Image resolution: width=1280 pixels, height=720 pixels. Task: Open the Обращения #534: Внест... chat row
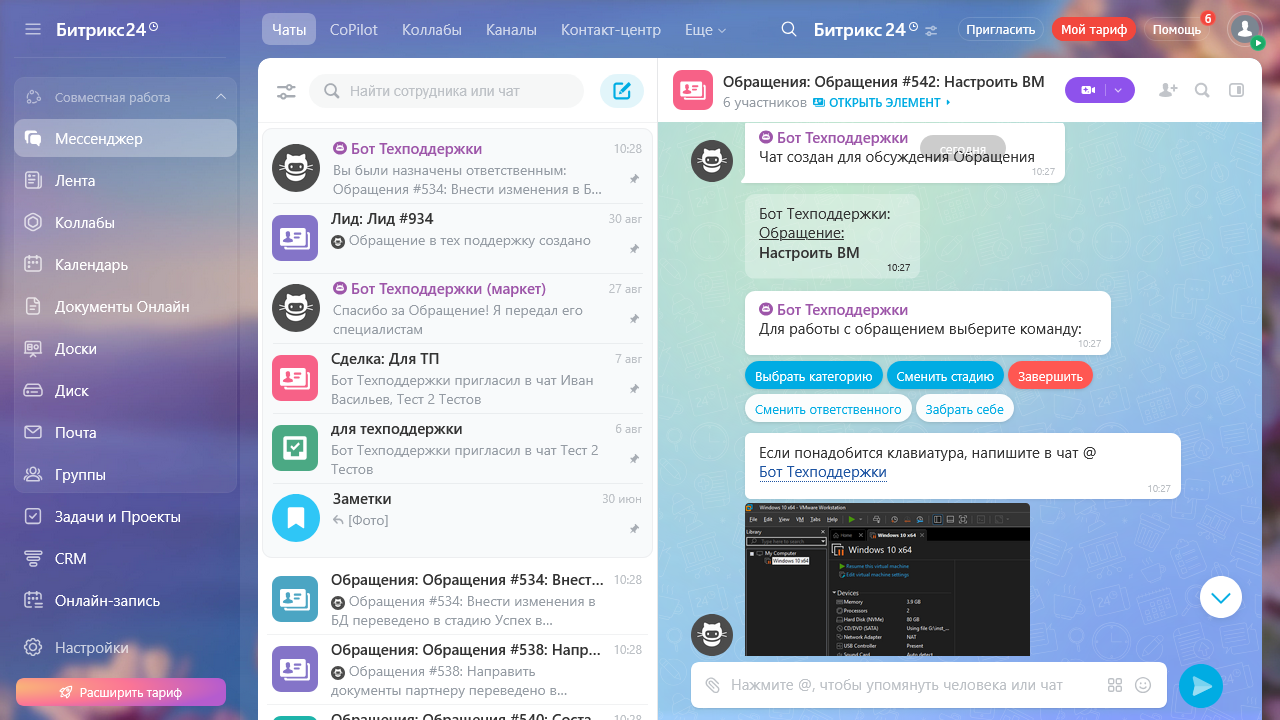click(457, 600)
